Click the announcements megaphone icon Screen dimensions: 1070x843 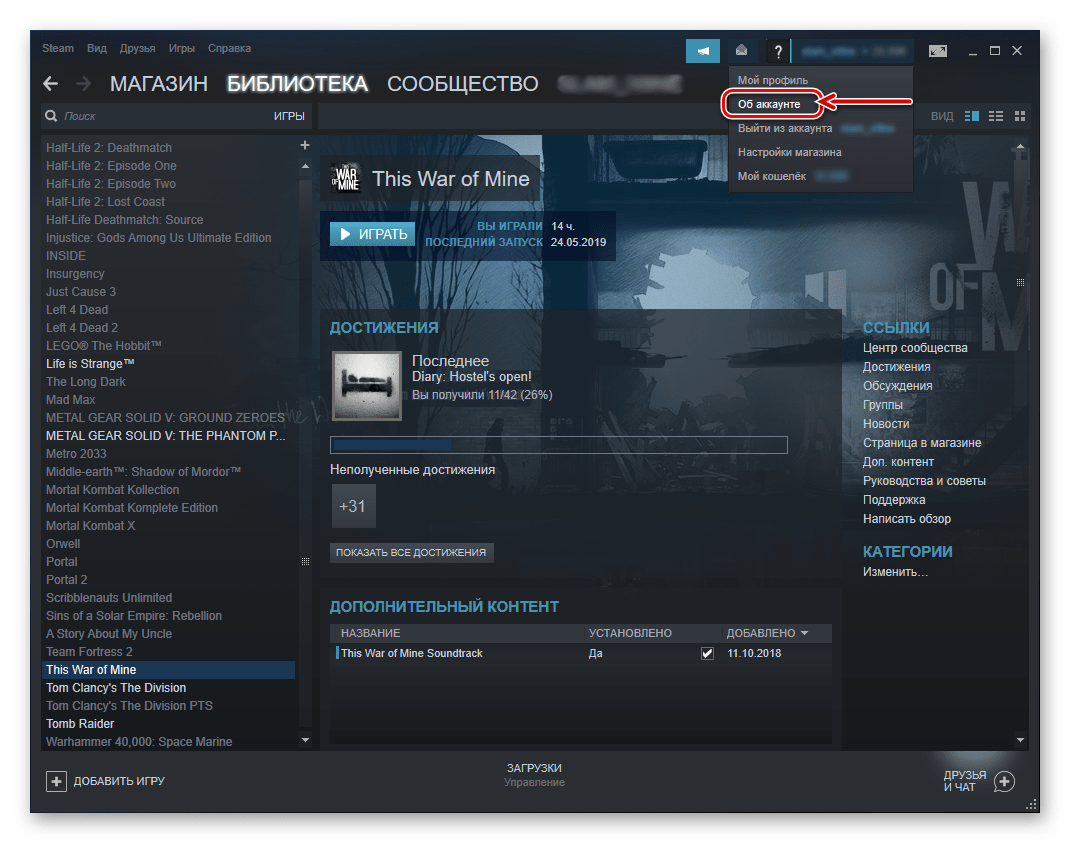pyautogui.click(x=702, y=51)
